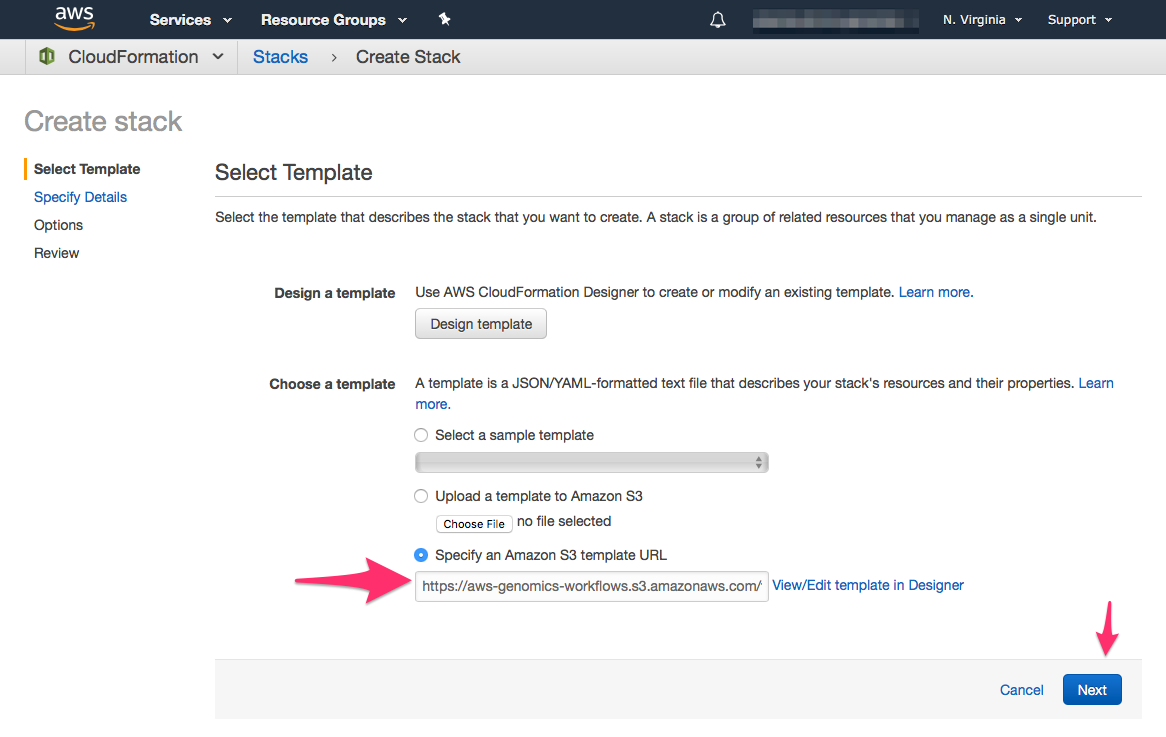Open the notifications bell icon

pyautogui.click(x=718, y=20)
